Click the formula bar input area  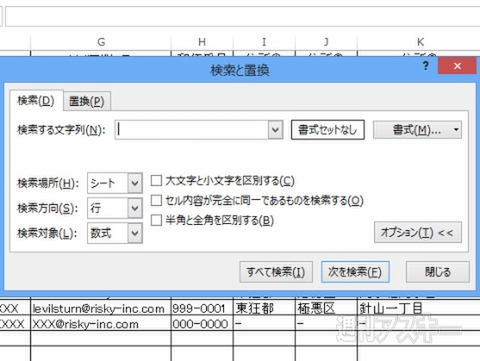click(x=243, y=17)
